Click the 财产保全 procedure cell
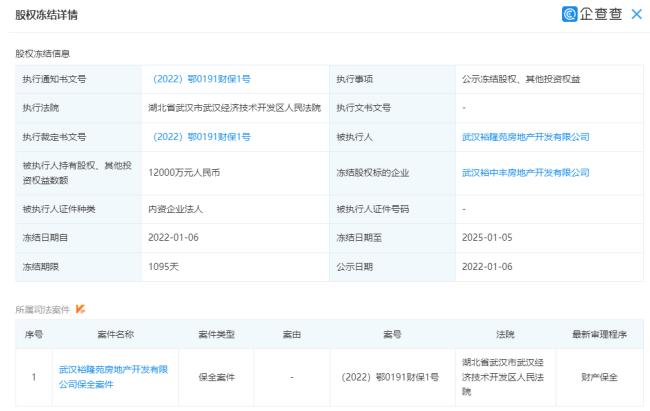 click(599, 377)
